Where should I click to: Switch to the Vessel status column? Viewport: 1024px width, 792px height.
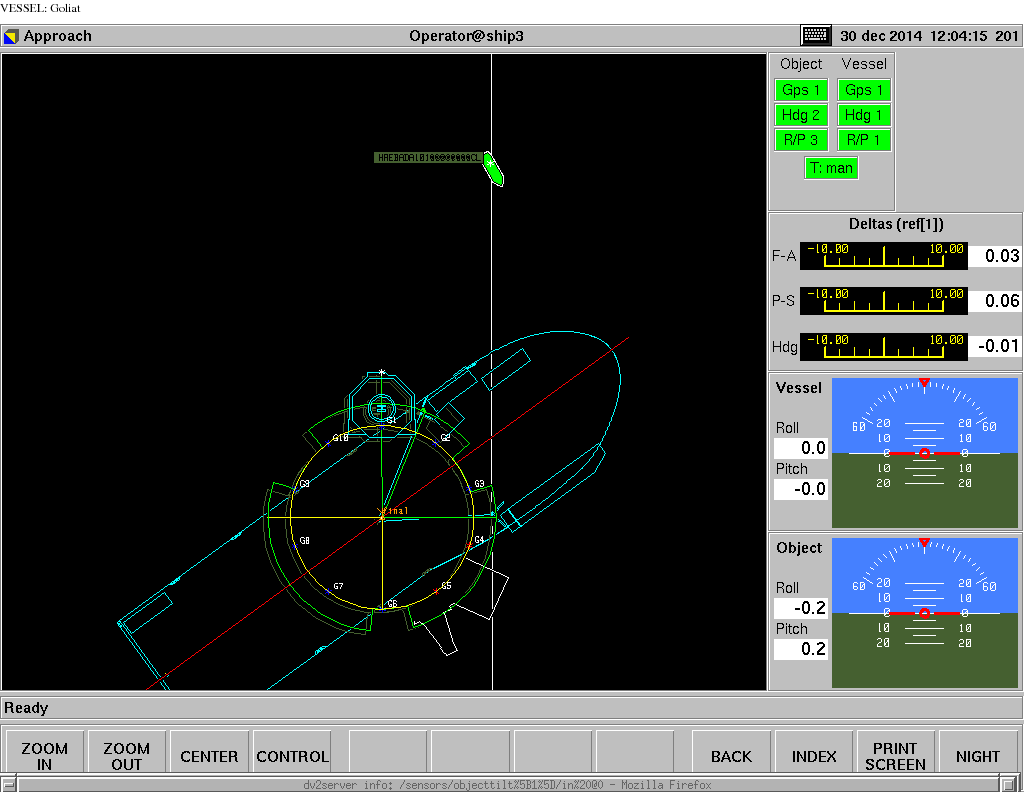point(863,63)
